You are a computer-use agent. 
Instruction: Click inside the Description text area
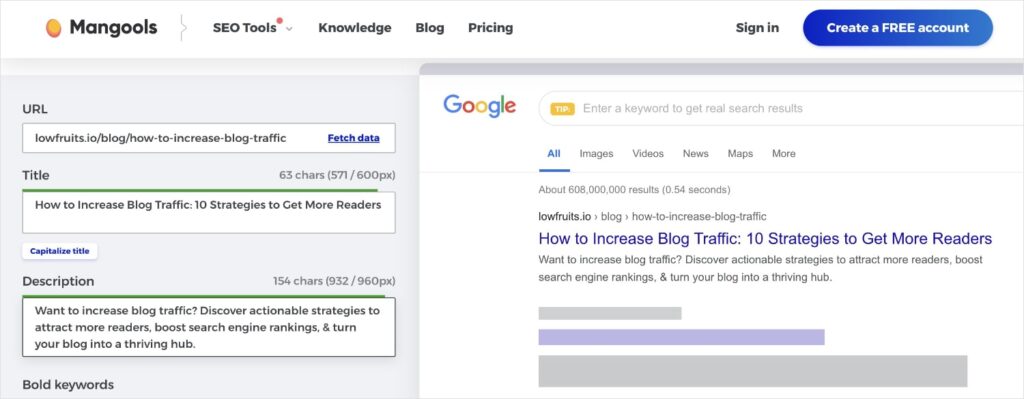pos(208,327)
